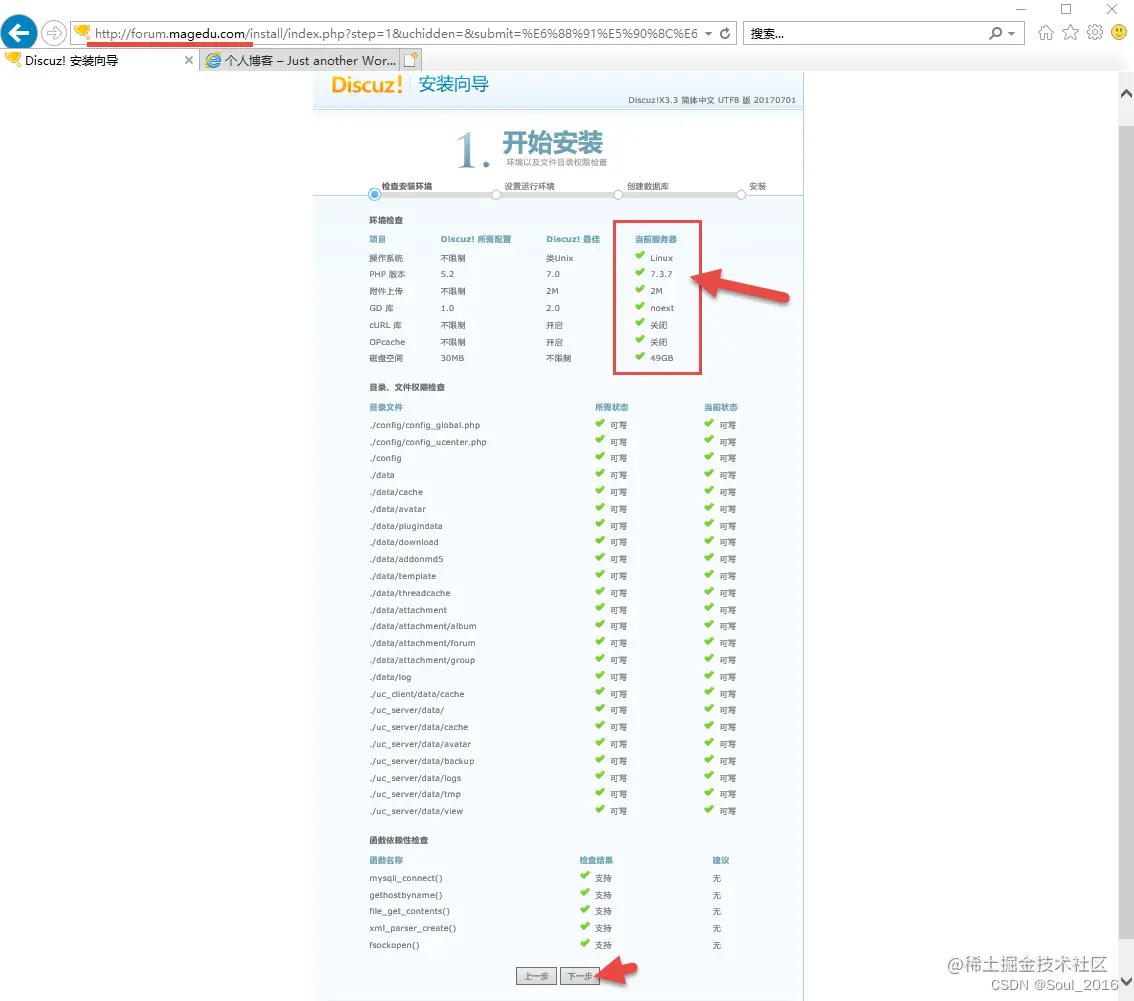
Task: Click the 下一步 button
Action: [x=579, y=976]
